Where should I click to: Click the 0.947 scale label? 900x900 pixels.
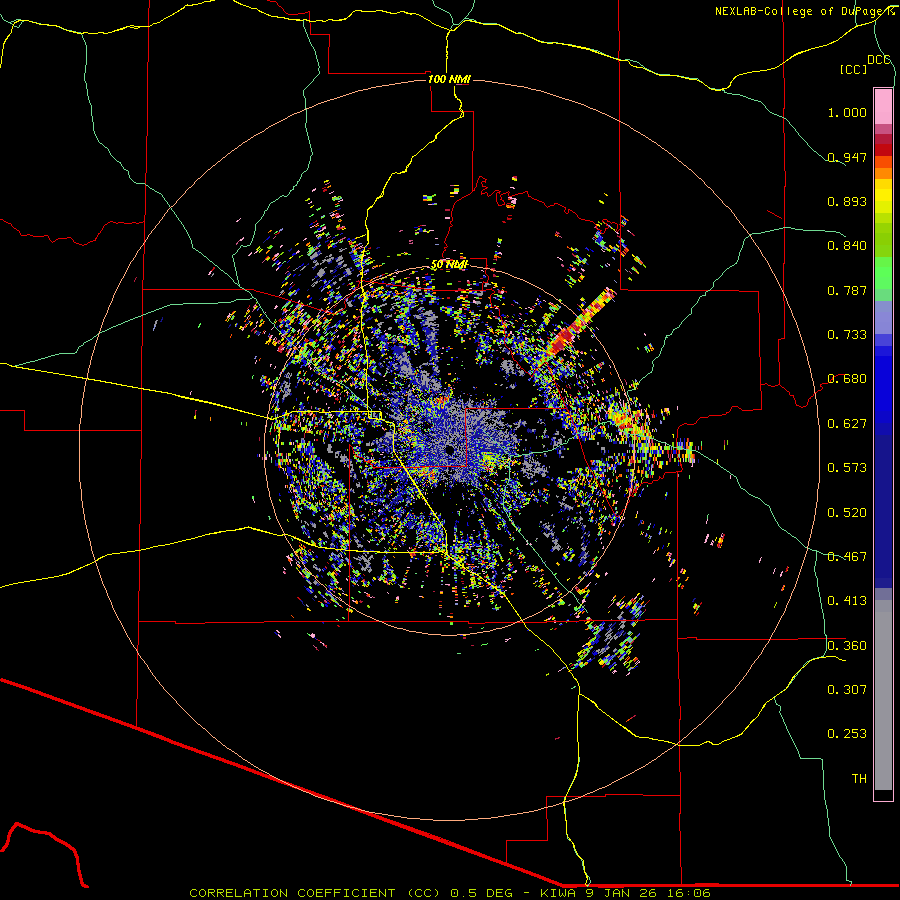click(x=847, y=157)
